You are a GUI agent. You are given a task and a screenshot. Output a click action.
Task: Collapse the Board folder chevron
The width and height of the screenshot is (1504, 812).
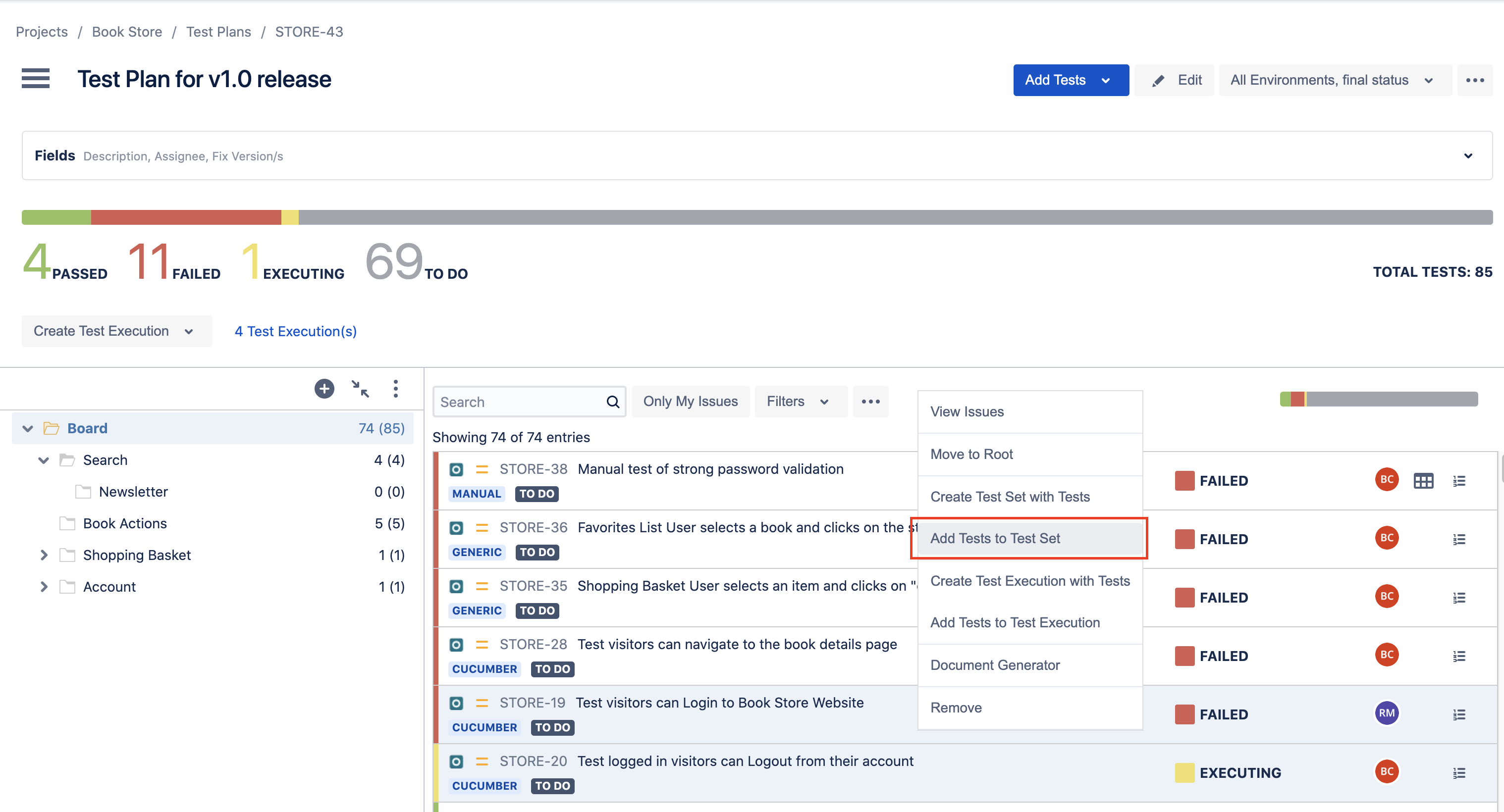pos(27,428)
